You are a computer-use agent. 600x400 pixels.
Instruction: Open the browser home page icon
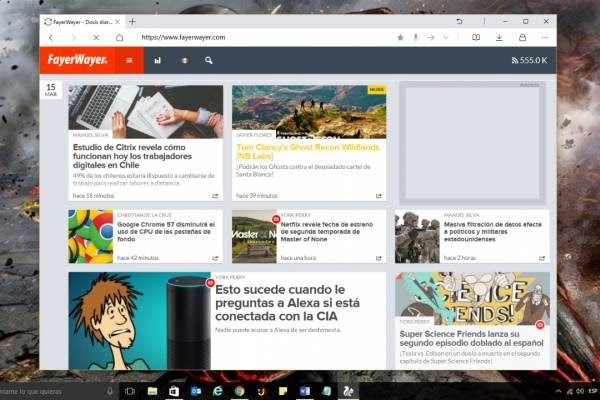[119, 38]
